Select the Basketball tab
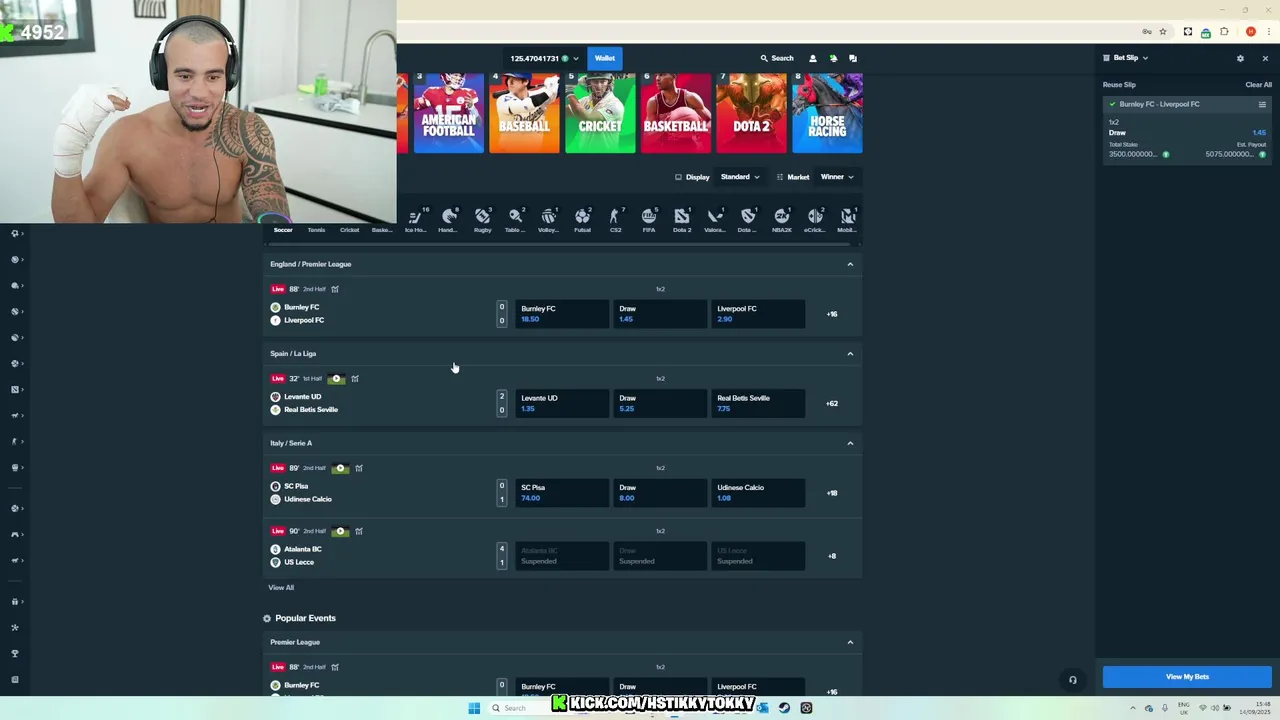This screenshot has width=1280, height=720. pyautogui.click(x=382, y=230)
